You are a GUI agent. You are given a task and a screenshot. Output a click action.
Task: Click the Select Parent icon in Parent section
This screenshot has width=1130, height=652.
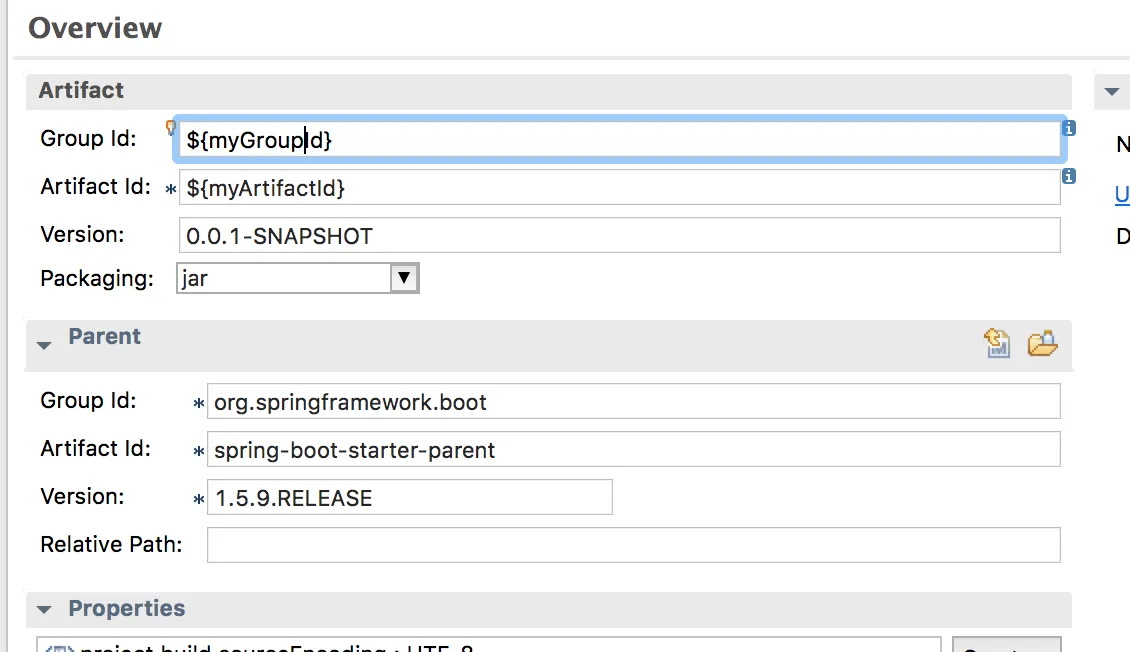[997, 344]
